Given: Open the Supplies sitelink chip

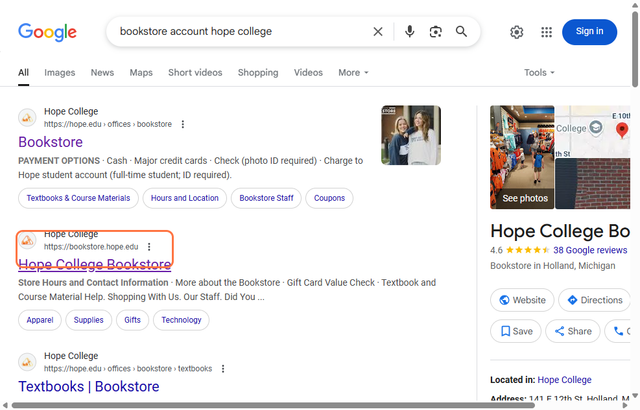Looking at the screenshot, I should coord(89,320).
